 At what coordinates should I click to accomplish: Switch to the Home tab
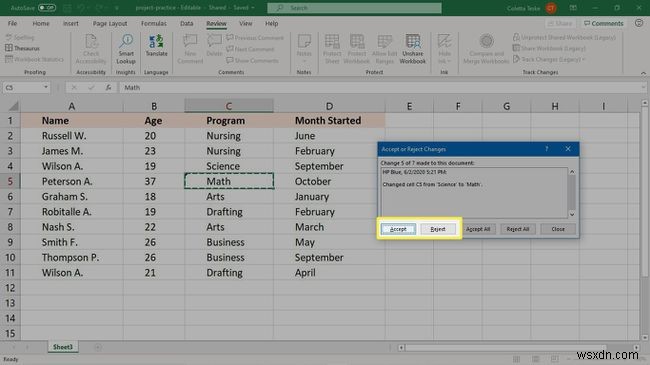(x=41, y=24)
